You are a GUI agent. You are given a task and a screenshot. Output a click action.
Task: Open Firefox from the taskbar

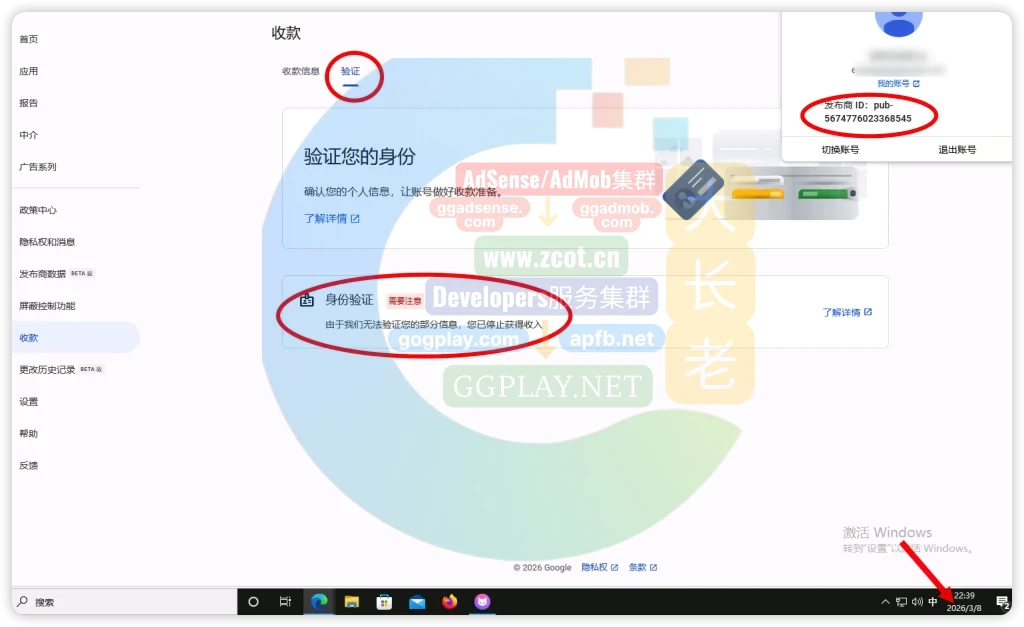(449, 602)
